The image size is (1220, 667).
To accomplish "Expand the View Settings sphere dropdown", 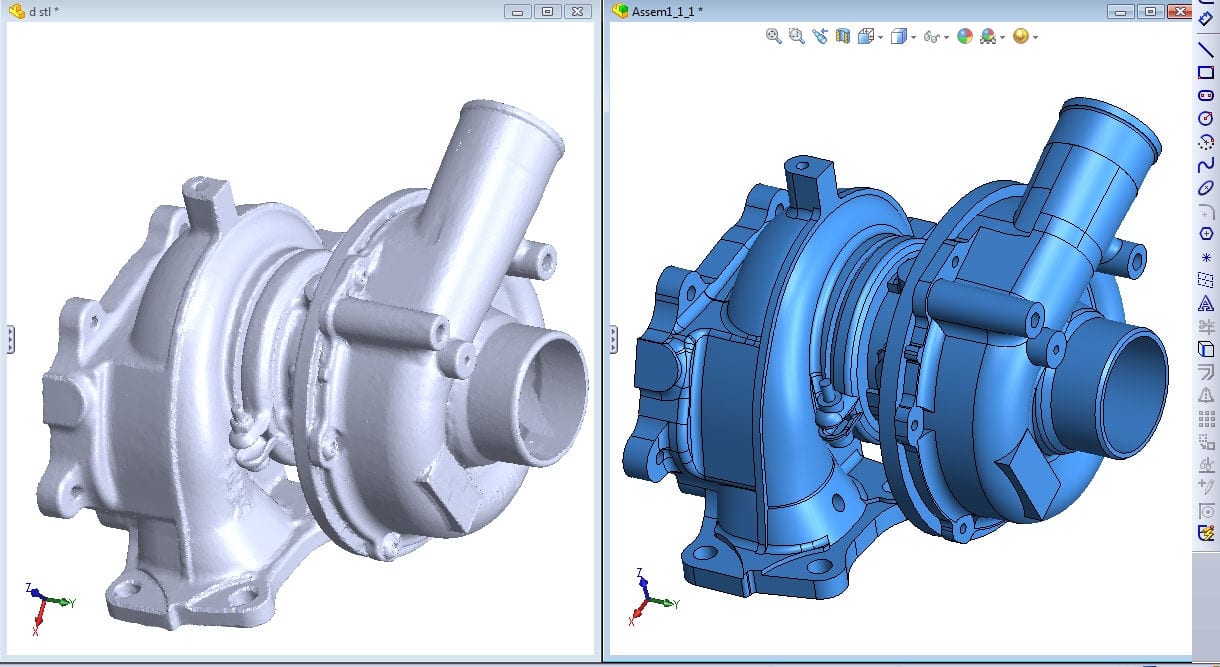I will tap(1034, 37).
